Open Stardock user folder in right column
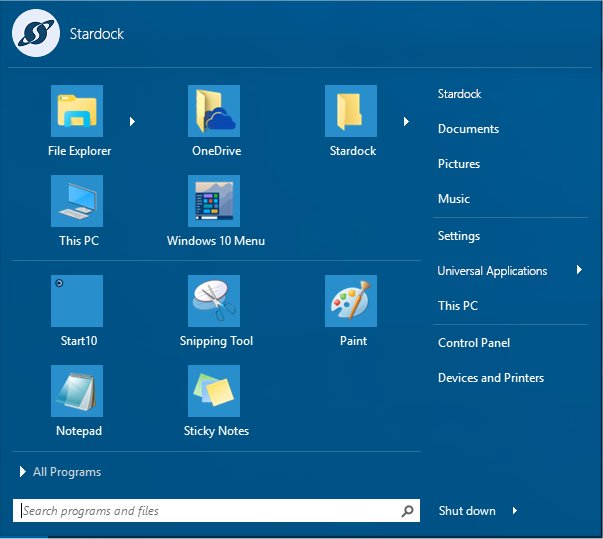The width and height of the screenshot is (603, 539). click(459, 94)
